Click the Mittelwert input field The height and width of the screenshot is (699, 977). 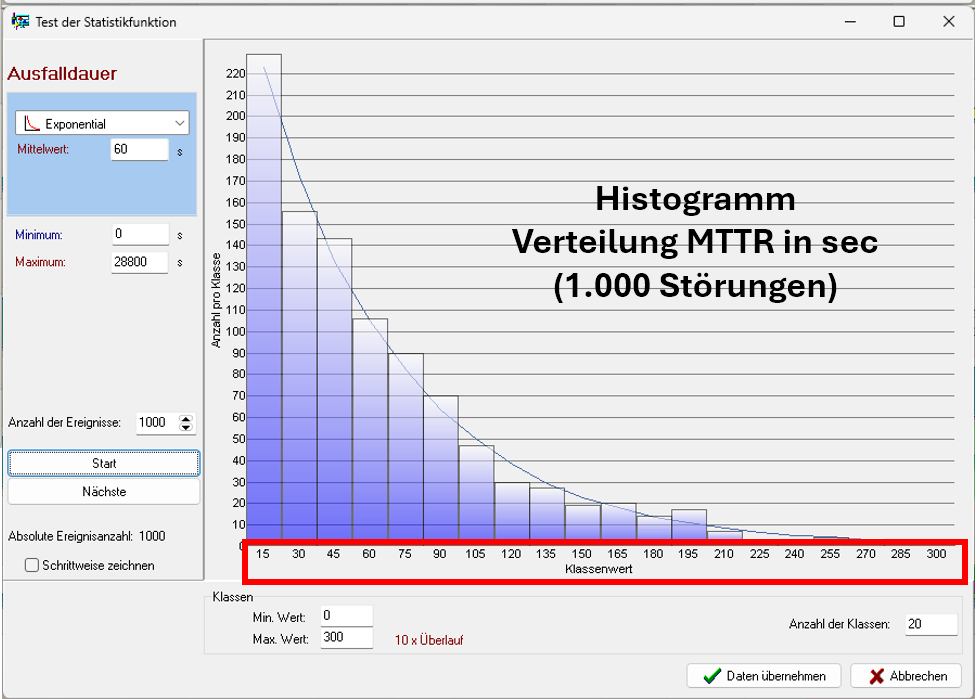140,149
